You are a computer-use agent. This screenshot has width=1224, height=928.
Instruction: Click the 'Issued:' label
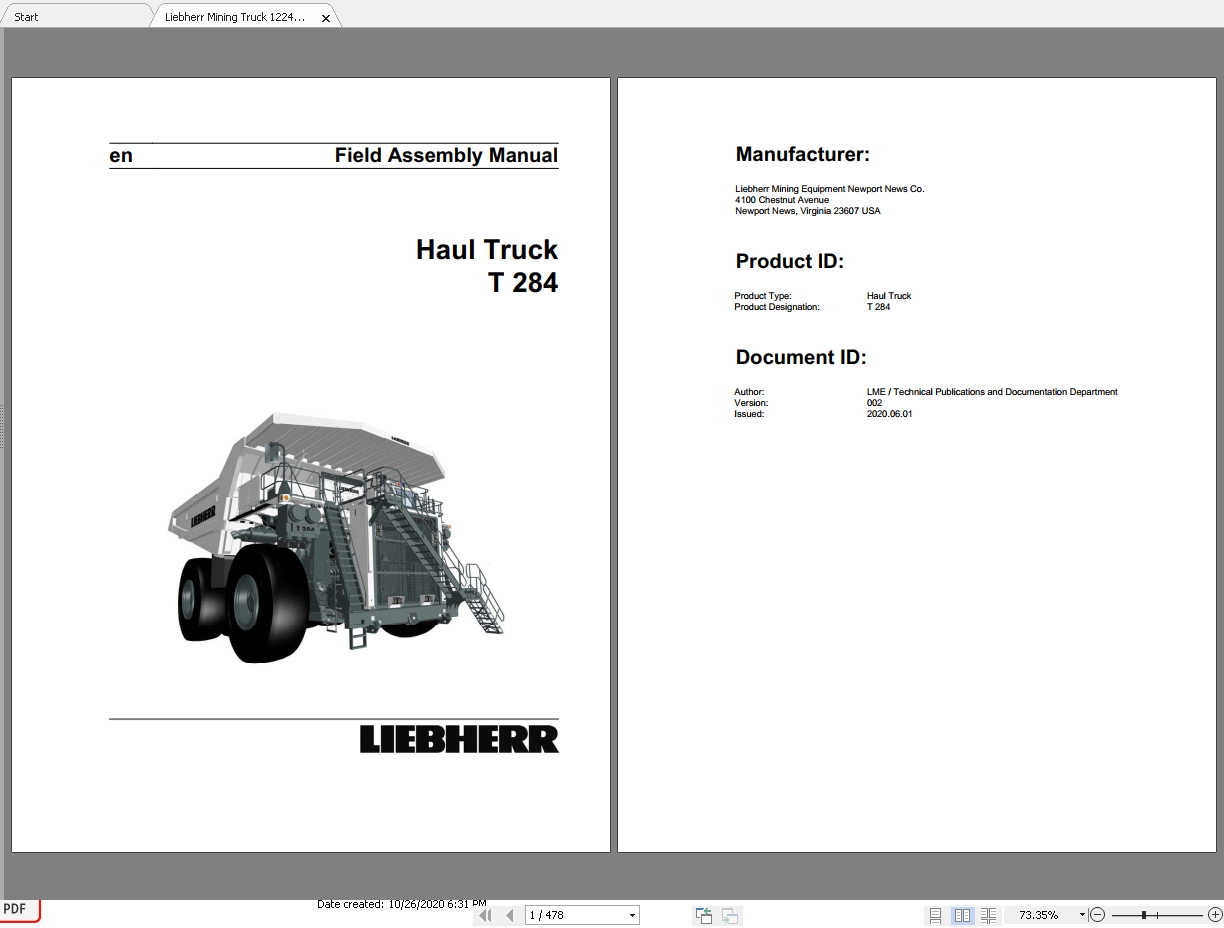point(749,414)
